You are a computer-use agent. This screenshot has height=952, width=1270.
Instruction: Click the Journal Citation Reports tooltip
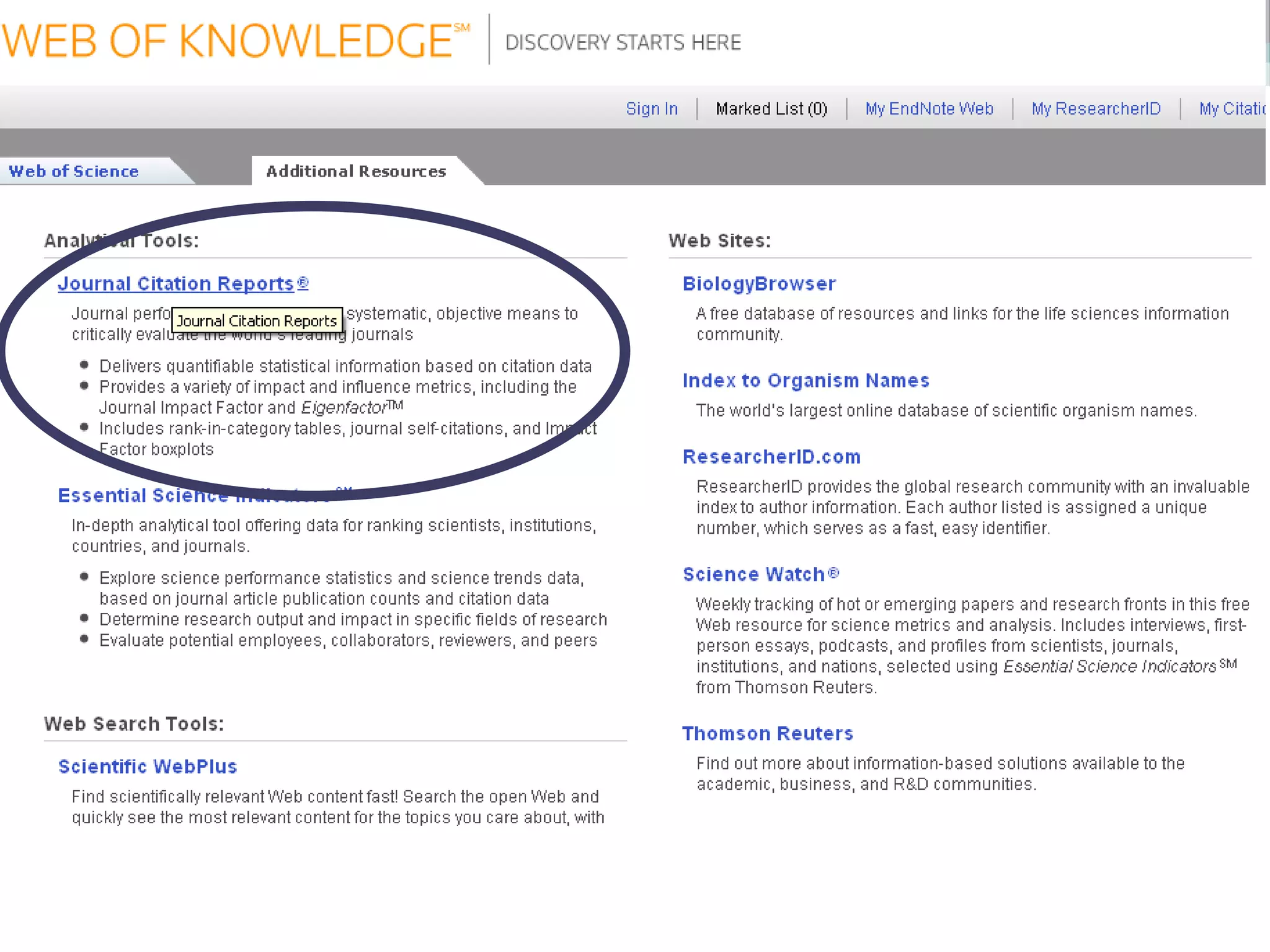pos(256,321)
